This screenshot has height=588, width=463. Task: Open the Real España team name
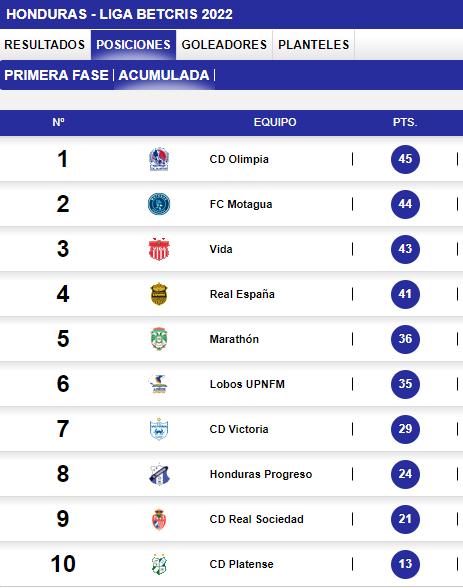pyautogui.click(x=242, y=294)
